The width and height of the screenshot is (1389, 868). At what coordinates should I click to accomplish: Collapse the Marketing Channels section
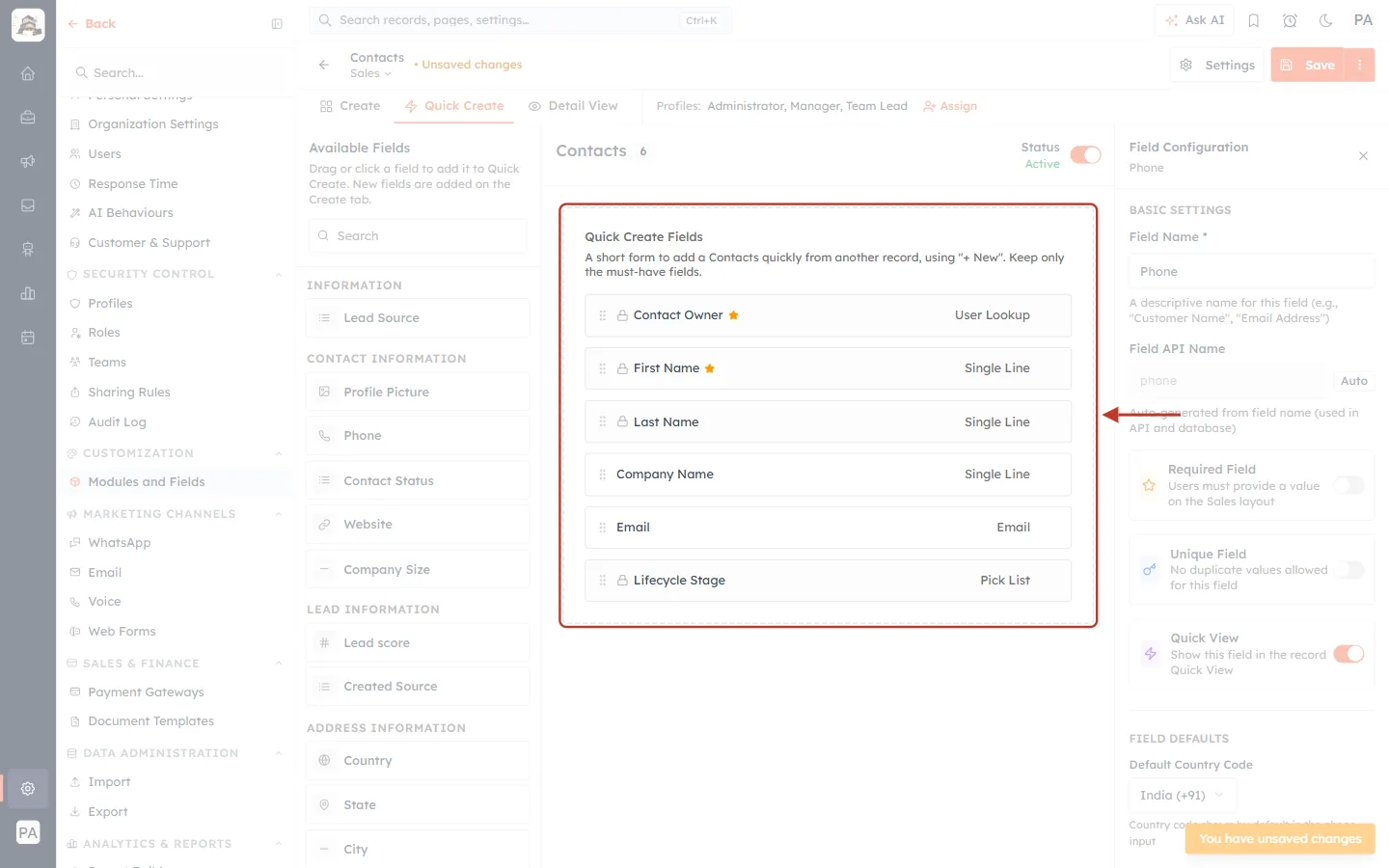click(279, 514)
